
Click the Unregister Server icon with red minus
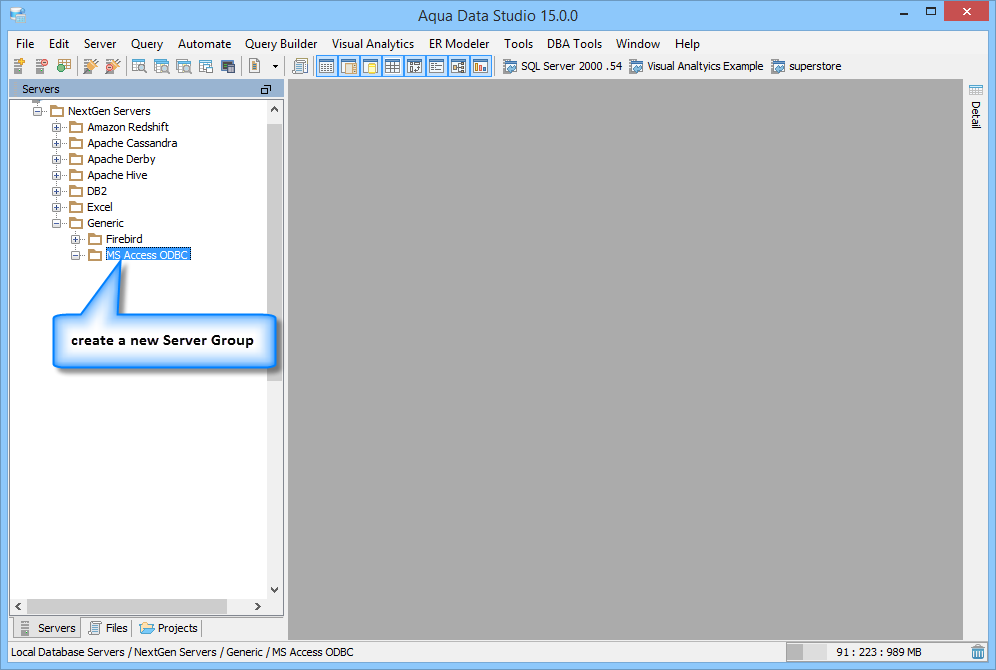[x=42, y=66]
